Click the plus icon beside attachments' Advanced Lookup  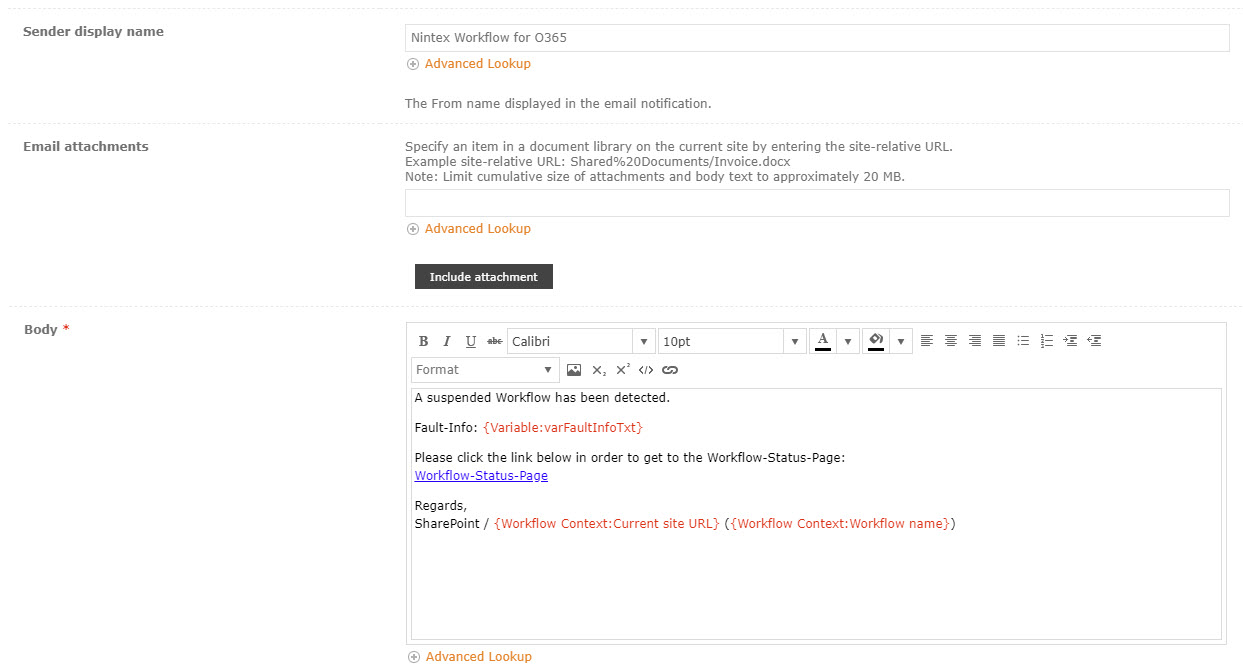pyautogui.click(x=413, y=229)
